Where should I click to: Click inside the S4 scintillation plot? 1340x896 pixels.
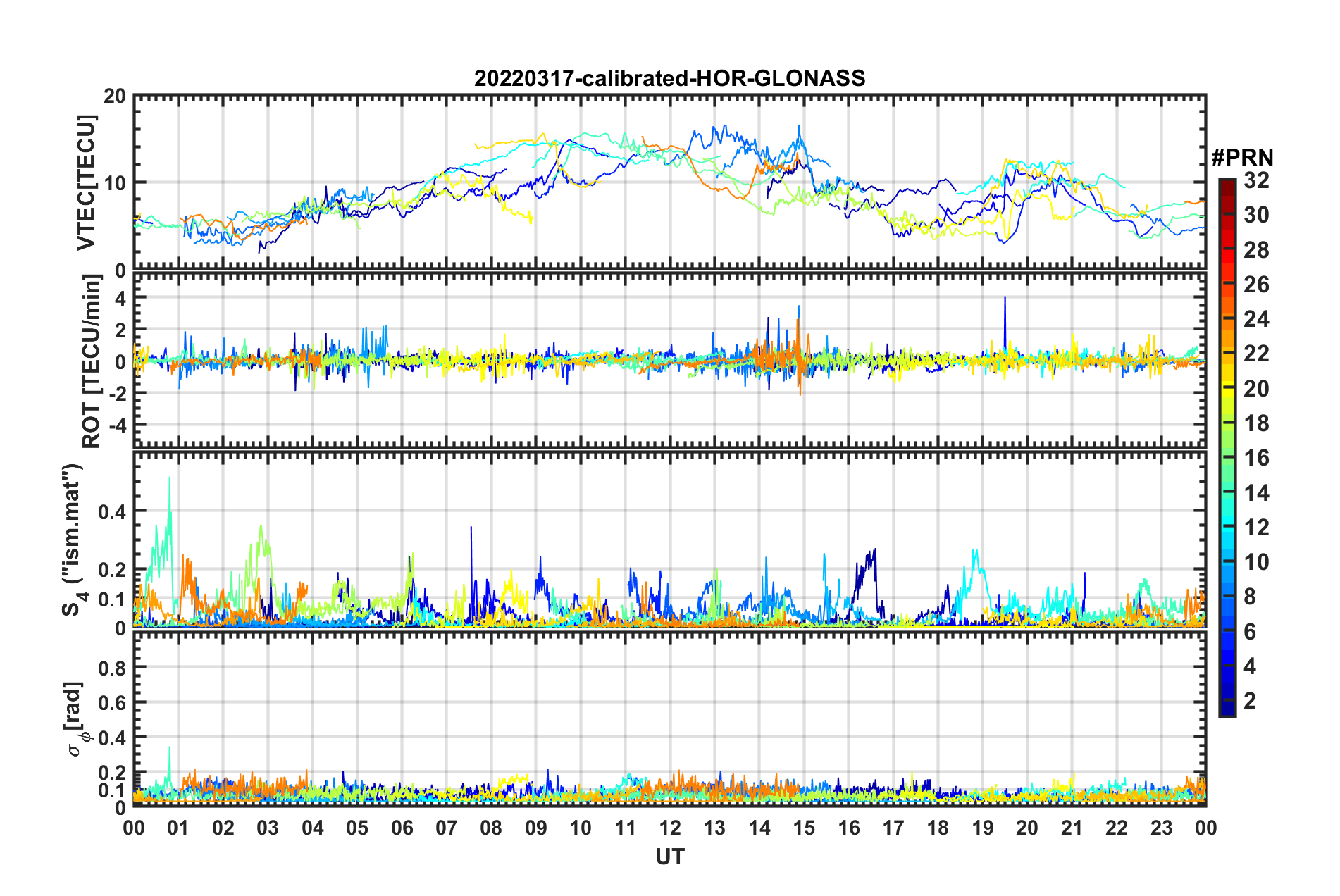point(670,540)
